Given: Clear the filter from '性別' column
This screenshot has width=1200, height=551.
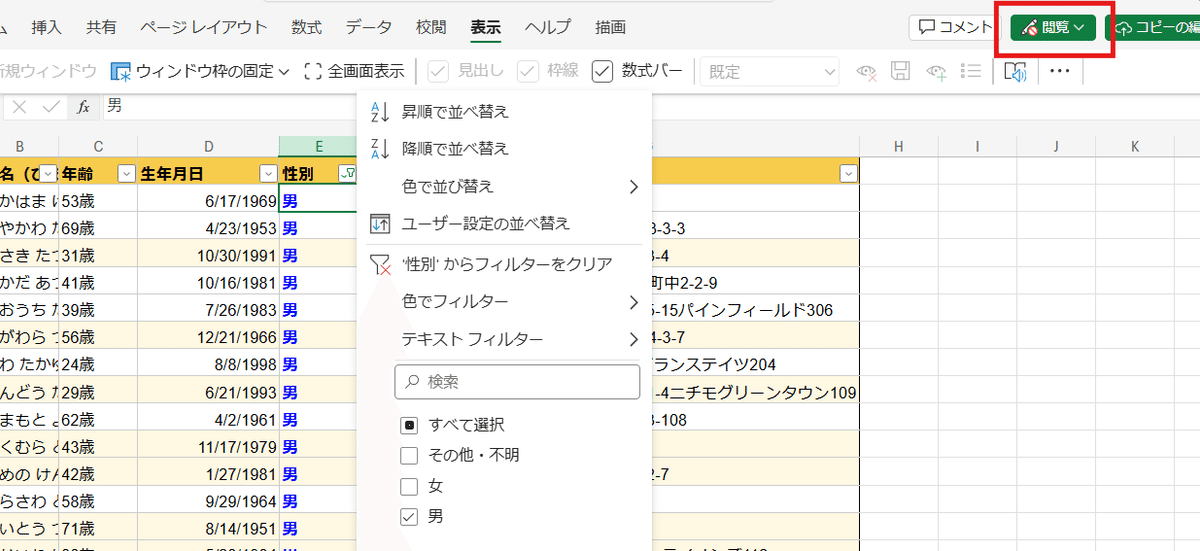Looking at the screenshot, I should click(506, 264).
